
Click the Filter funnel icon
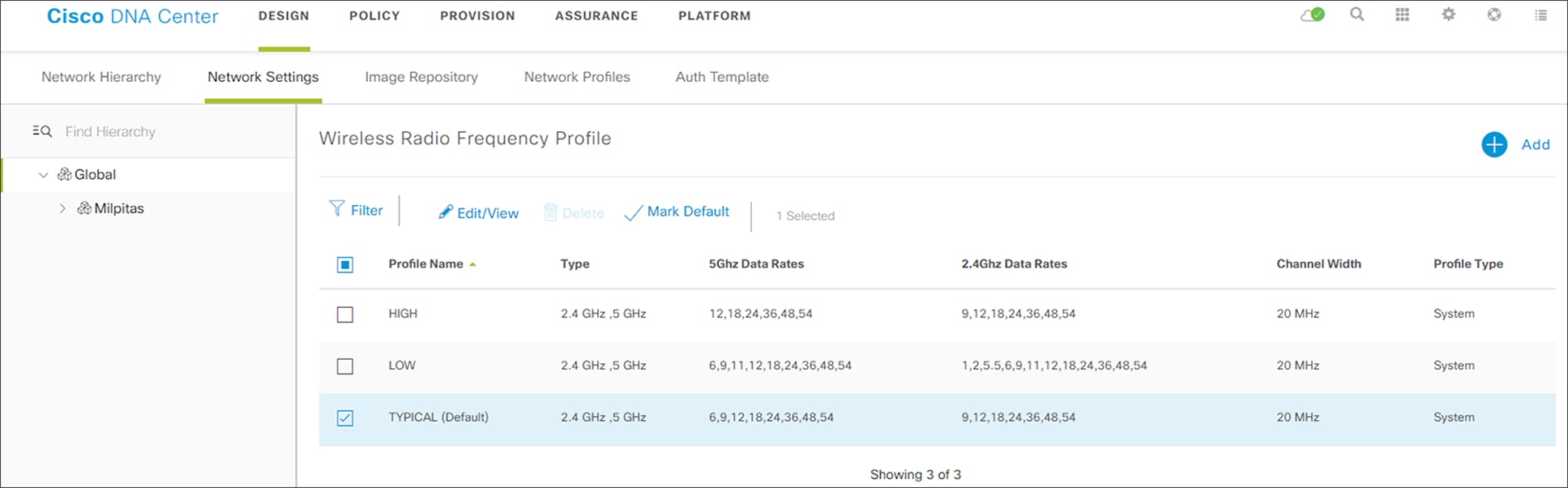point(337,209)
